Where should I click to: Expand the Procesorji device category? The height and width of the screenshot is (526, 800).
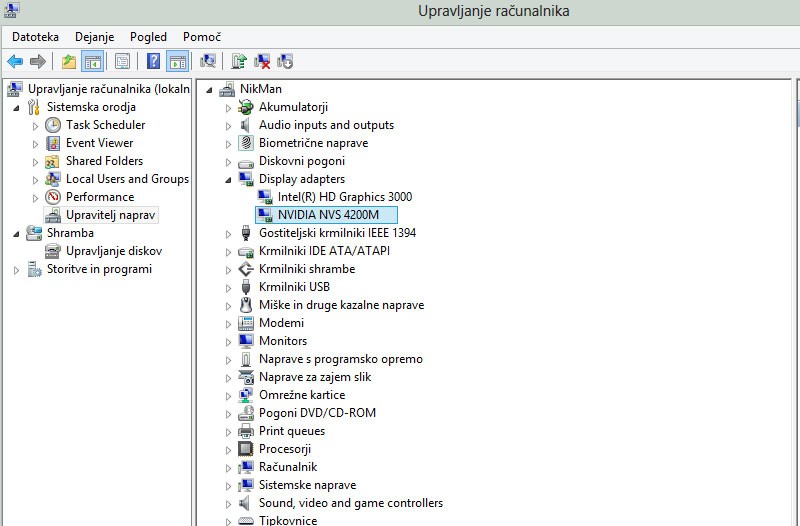pyautogui.click(x=228, y=449)
